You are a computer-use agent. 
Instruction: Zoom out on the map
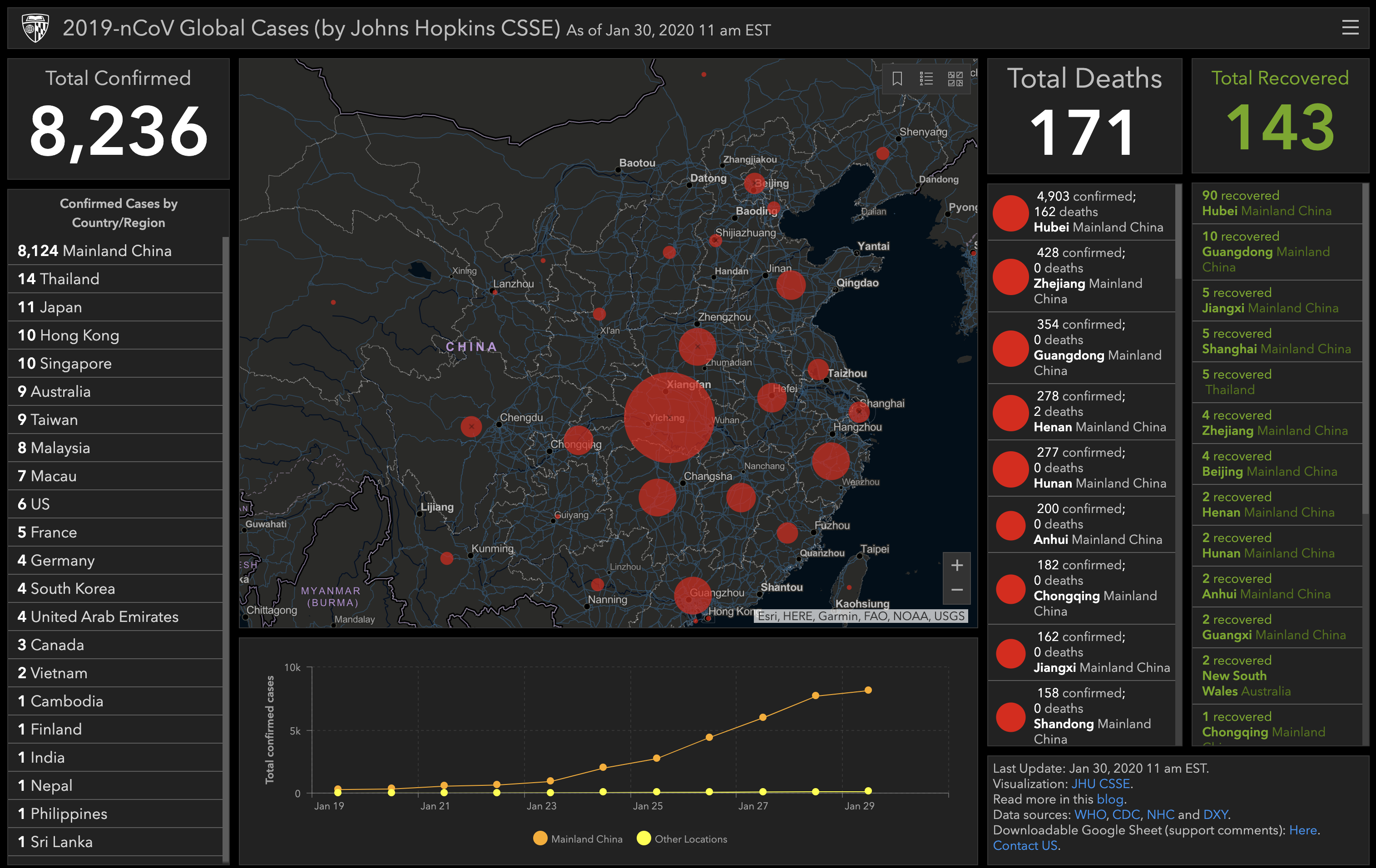tap(957, 591)
